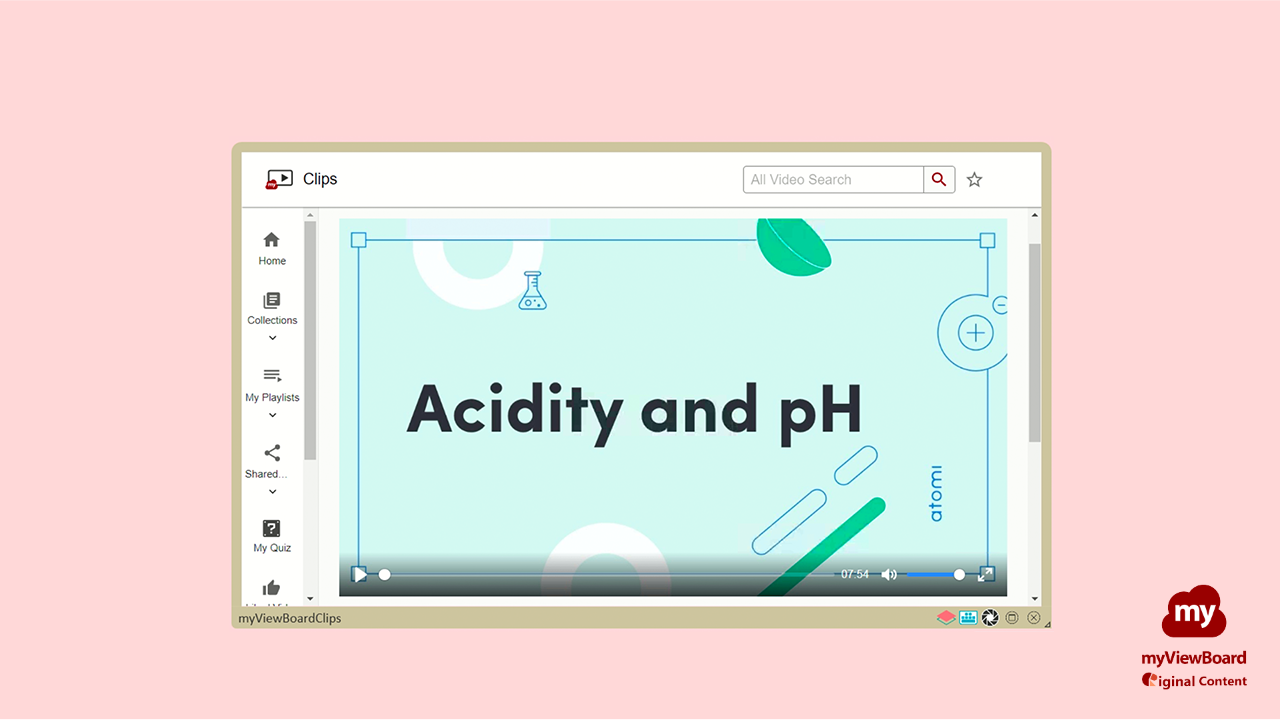Toggle the on-screen keyboard icon

968,618
